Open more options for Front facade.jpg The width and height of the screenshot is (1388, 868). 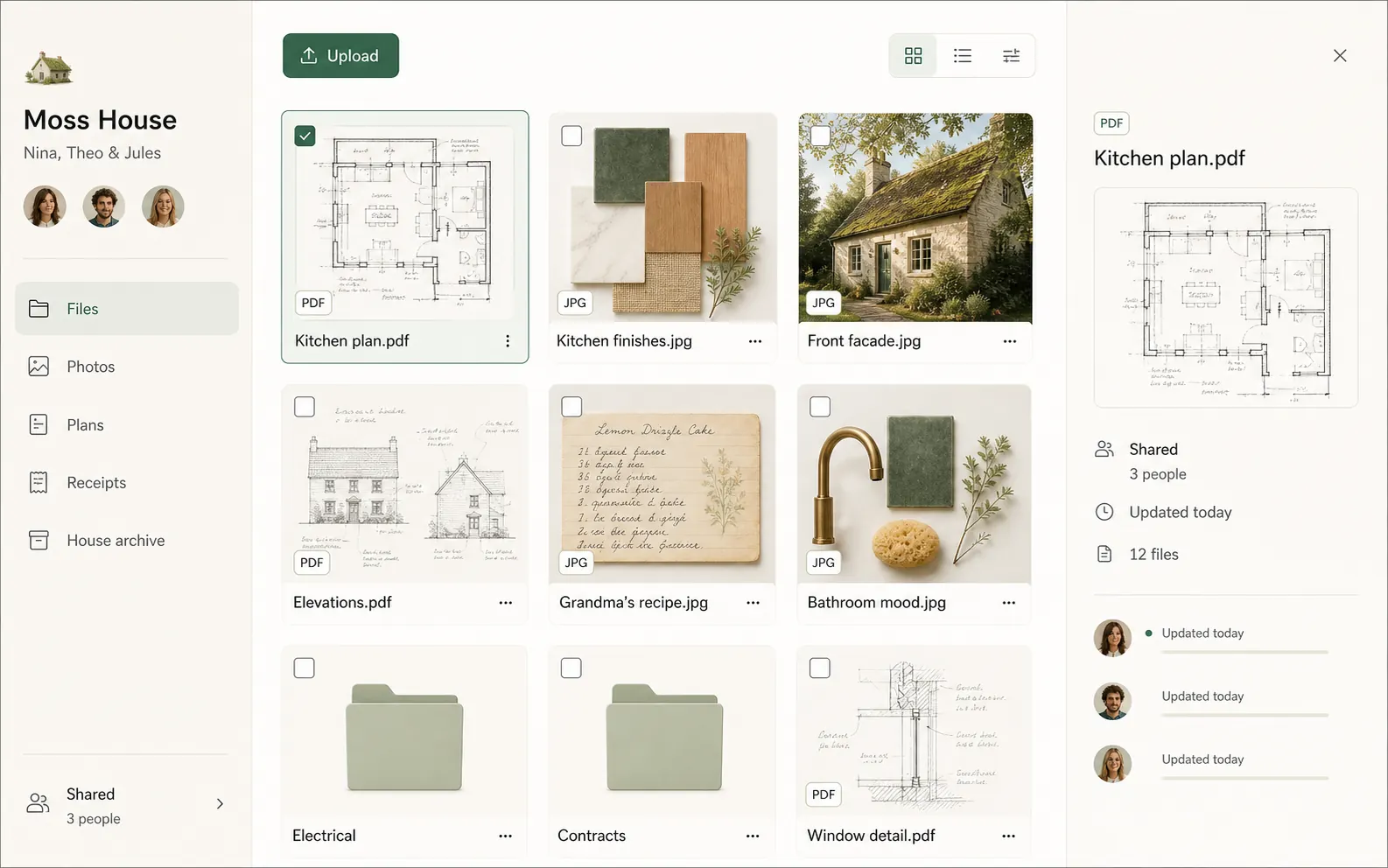click(1009, 341)
